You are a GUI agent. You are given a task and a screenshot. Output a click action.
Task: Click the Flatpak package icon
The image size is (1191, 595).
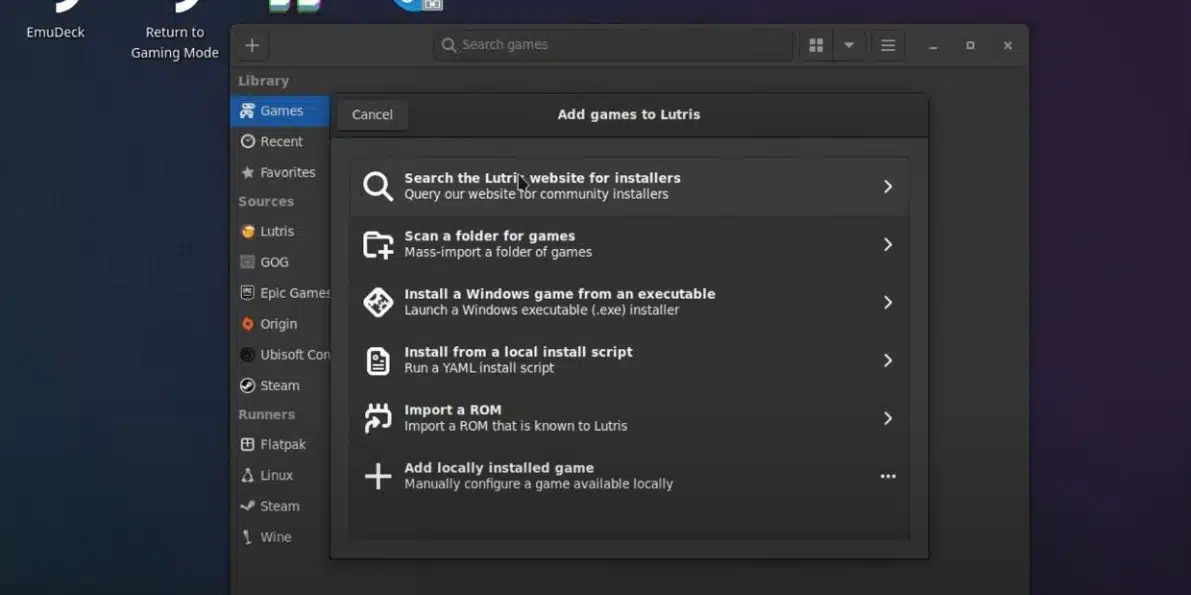247,445
